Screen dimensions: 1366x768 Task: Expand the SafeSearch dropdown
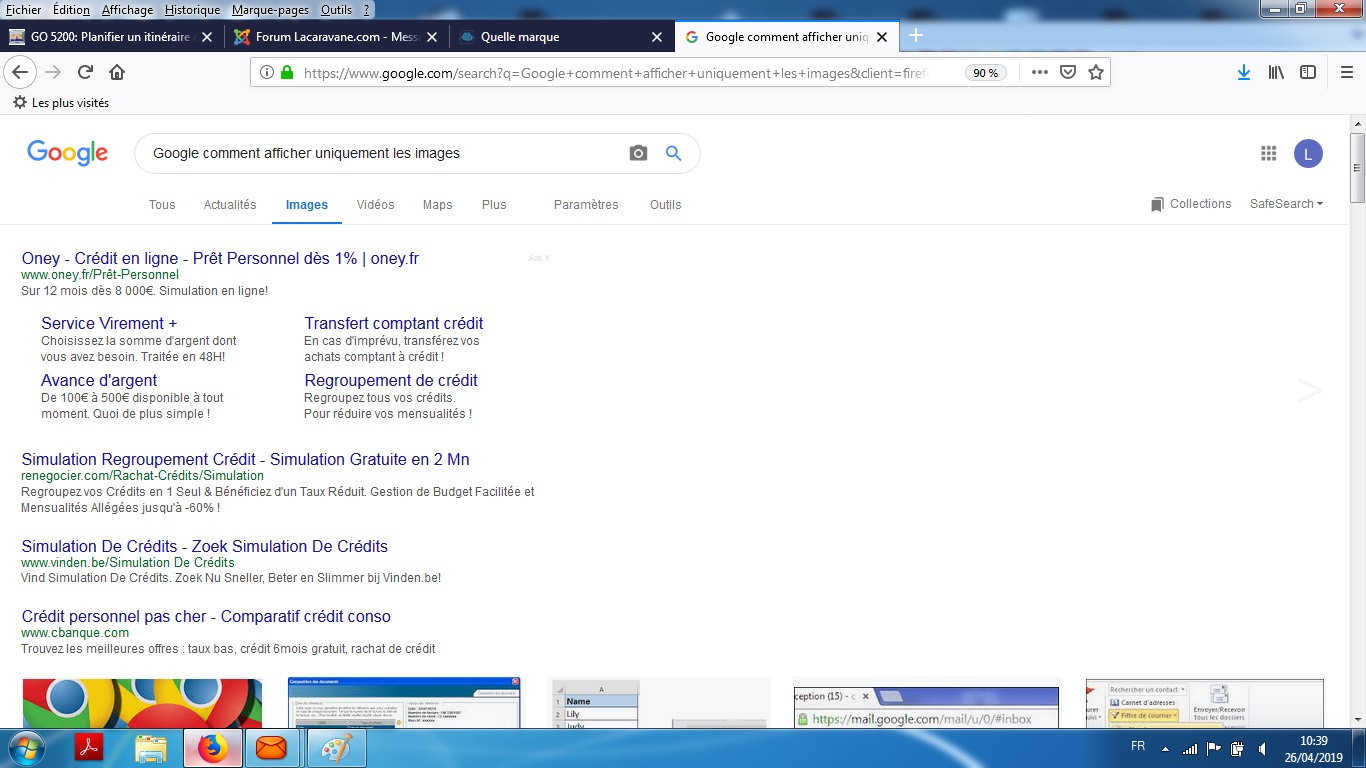[x=1286, y=204]
